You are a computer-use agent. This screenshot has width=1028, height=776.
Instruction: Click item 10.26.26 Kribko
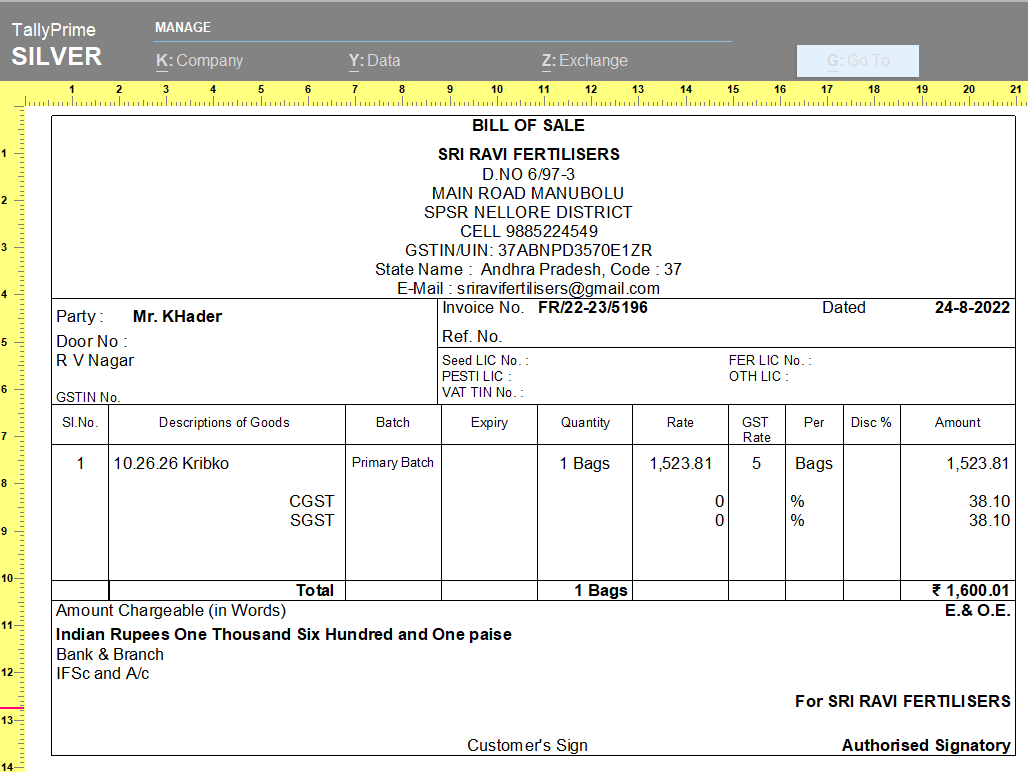point(171,463)
